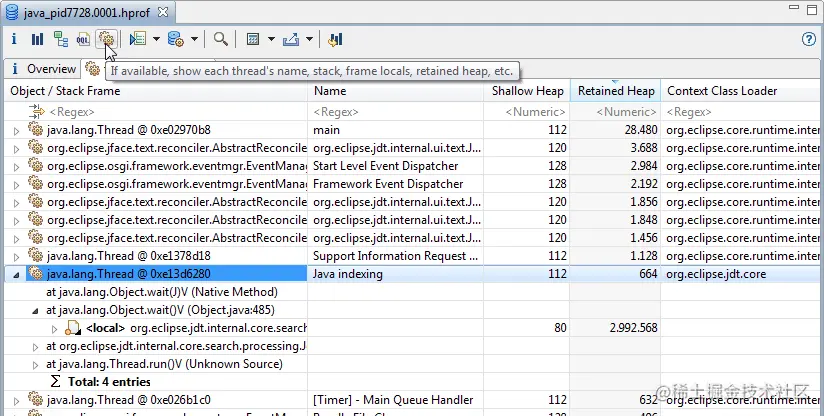Click the Retained Heap numeric filter

click(x=615, y=112)
